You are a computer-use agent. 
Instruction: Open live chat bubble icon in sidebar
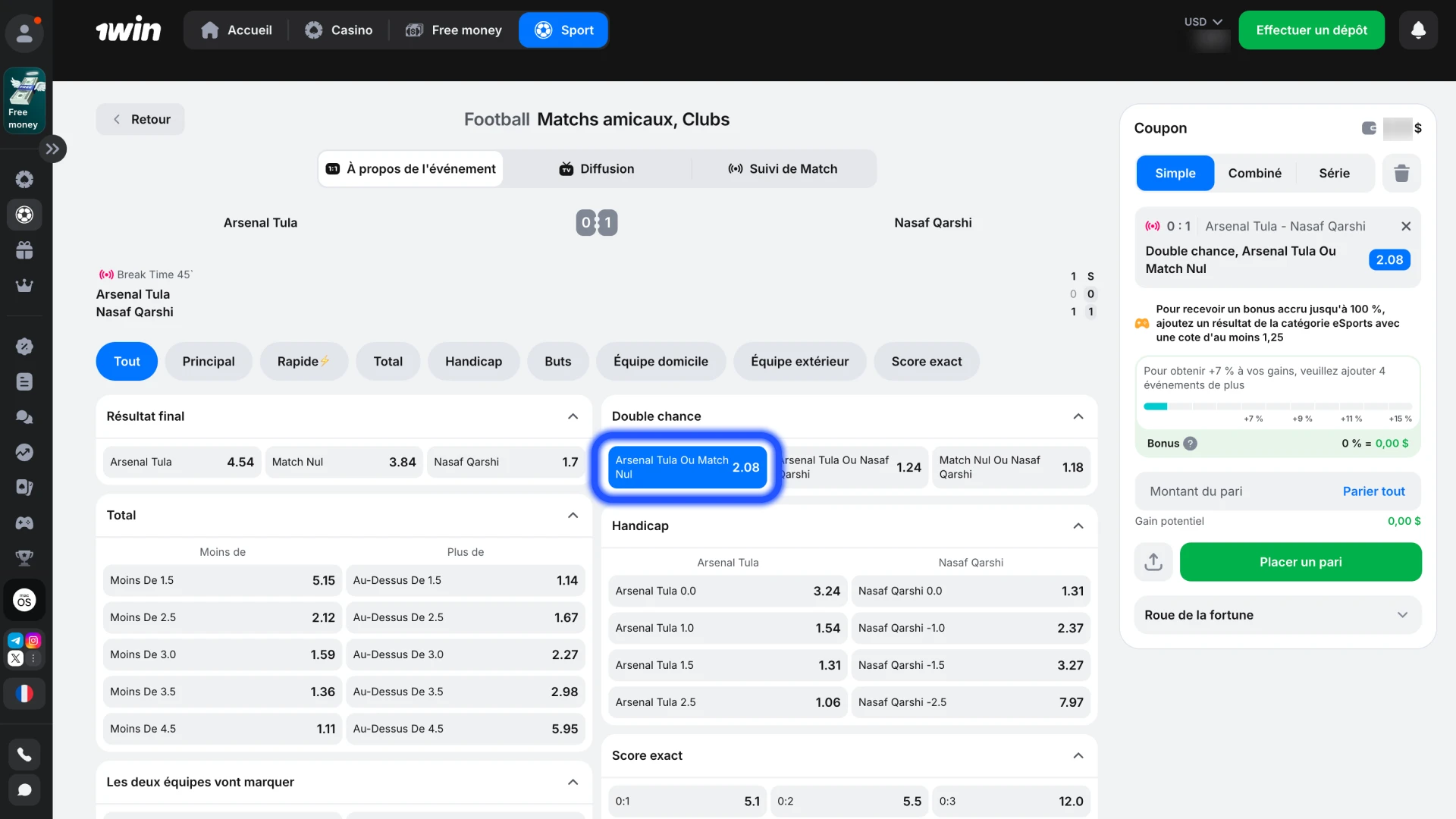click(x=24, y=790)
